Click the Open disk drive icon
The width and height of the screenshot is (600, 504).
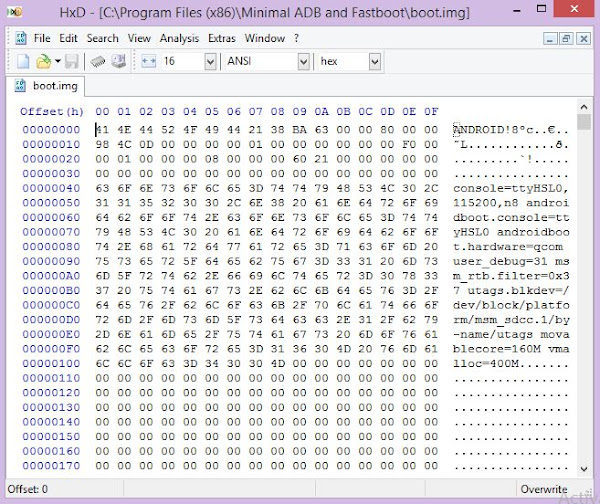119,61
